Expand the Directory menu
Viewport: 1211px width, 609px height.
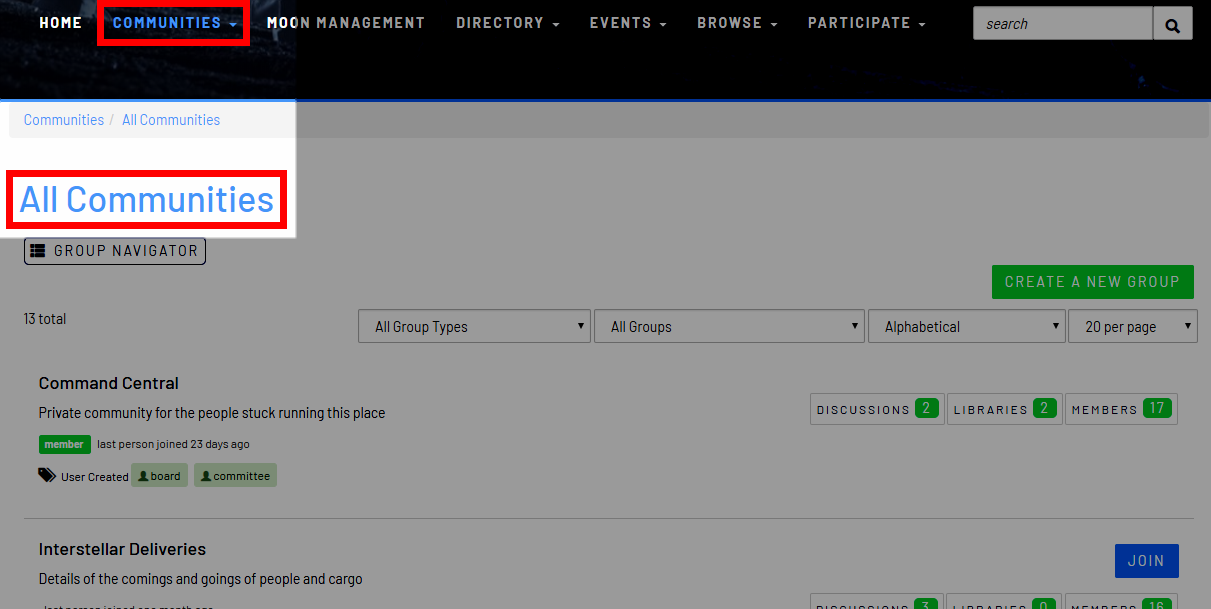508,23
